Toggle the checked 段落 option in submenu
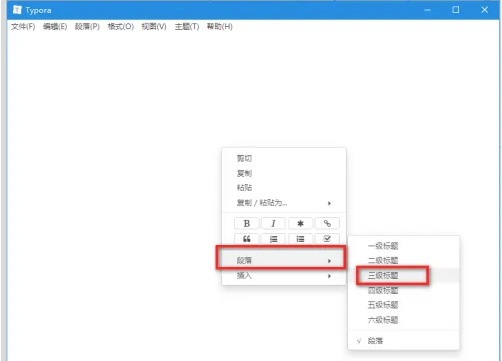 click(x=404, y=341)
